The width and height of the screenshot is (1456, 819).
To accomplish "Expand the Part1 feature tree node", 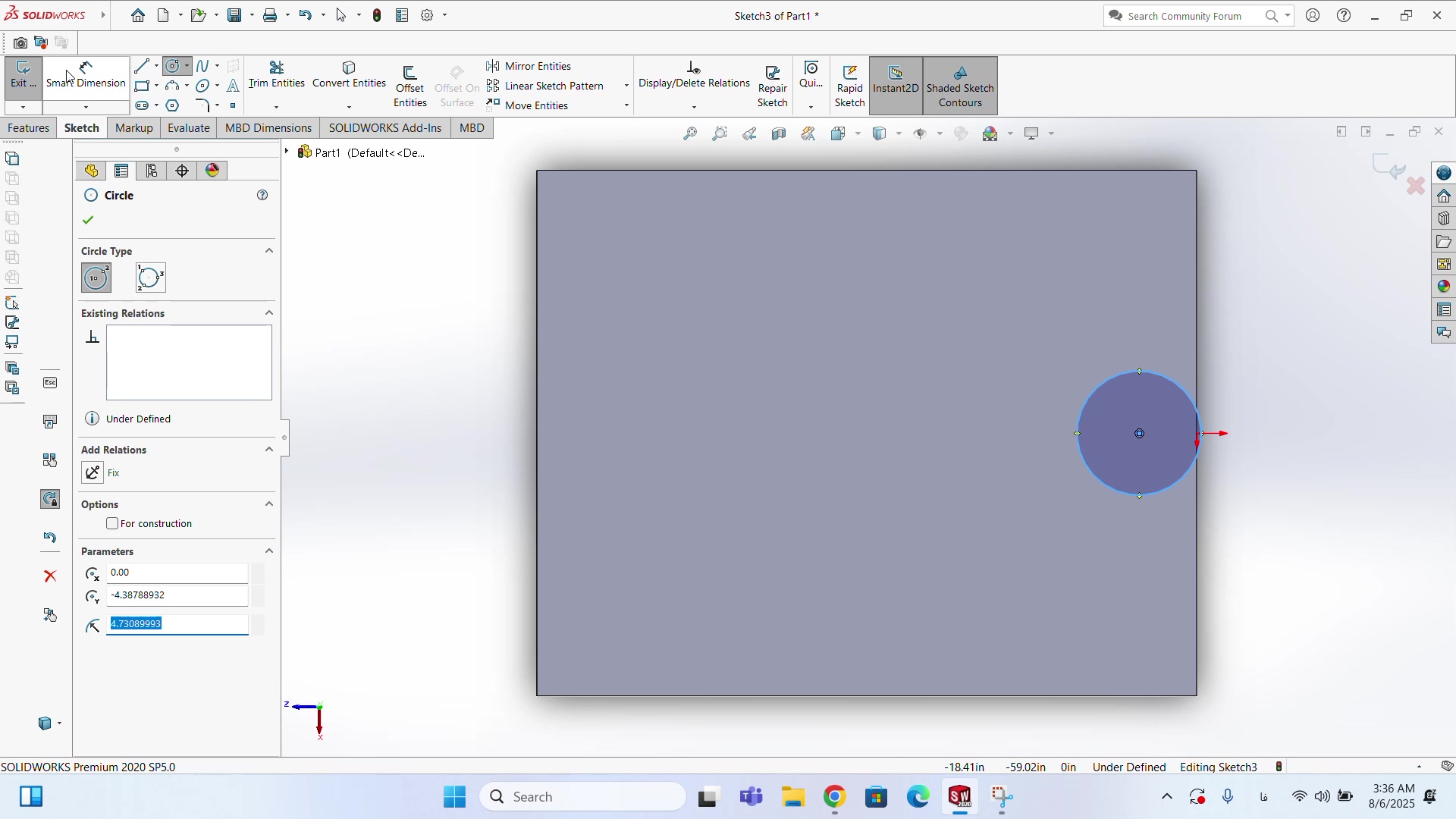I will pyautogui.click(x=287, y=152).
